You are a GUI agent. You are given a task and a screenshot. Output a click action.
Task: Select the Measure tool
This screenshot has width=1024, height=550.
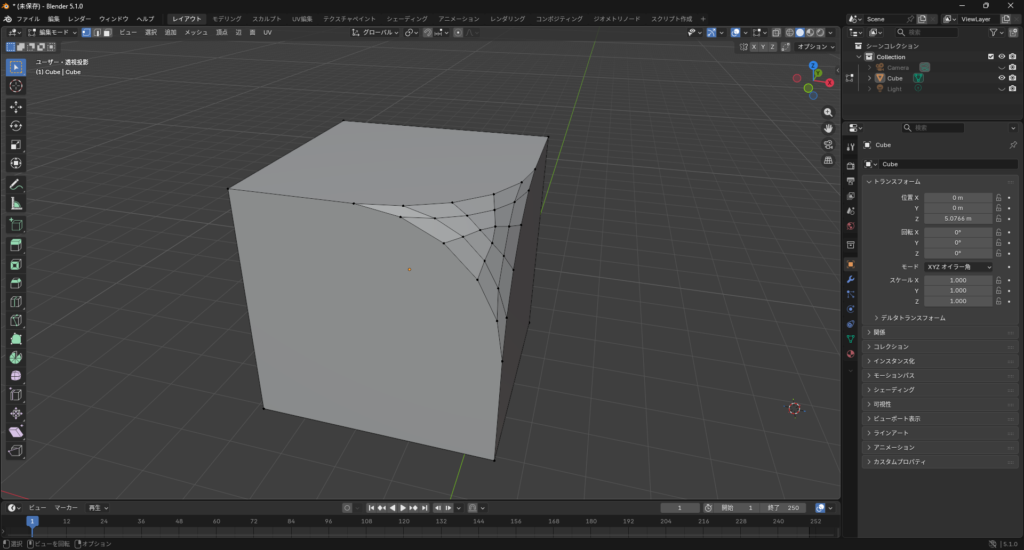coord(16,203)
